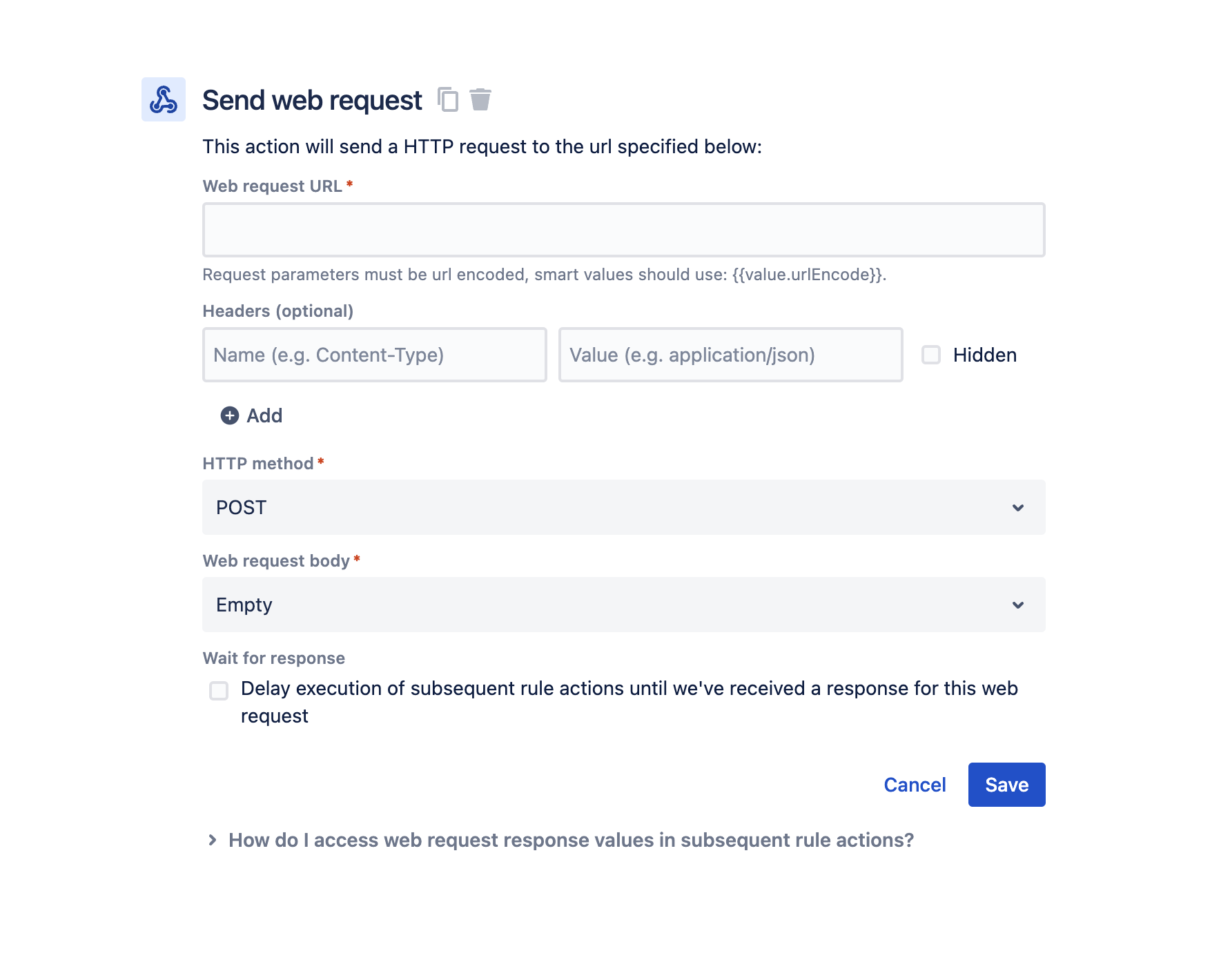Check the Delay execution checkbox
The image size is (1230, 980).
tap(219, 691)
